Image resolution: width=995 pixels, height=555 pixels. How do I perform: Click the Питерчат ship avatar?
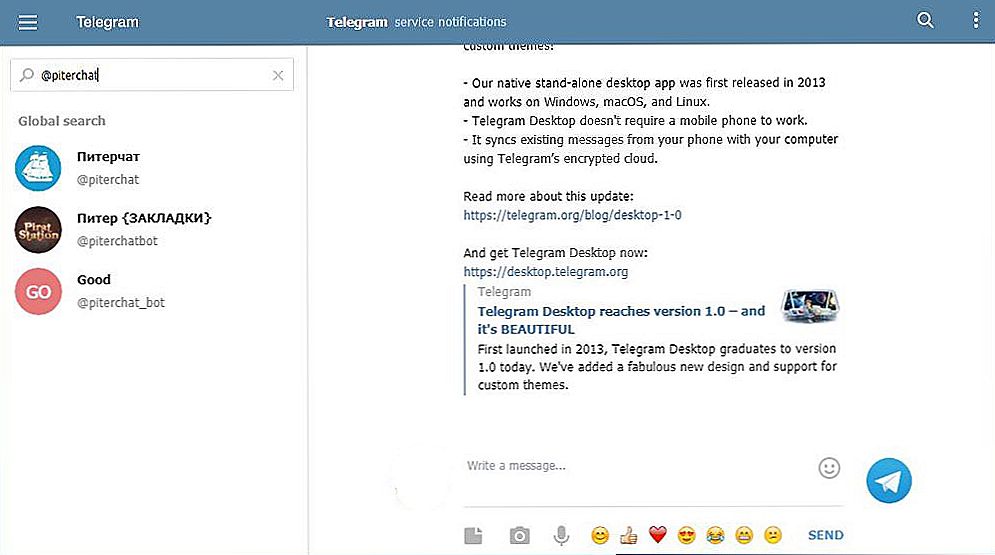(x=38, y=168)
